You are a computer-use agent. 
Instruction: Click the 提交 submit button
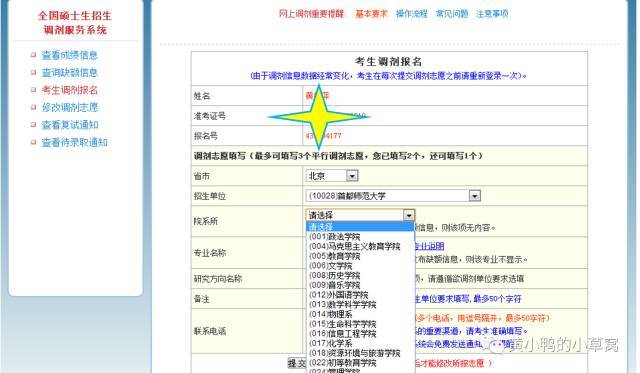tap(297, 363)
